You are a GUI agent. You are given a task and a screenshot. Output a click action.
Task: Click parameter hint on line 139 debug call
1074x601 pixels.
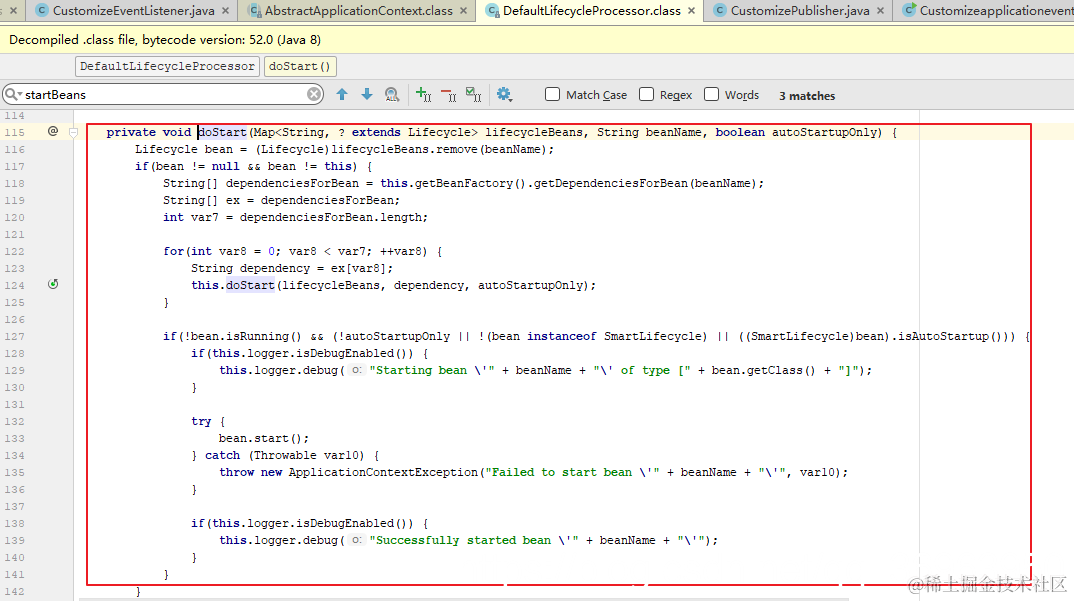coord(356,540)
